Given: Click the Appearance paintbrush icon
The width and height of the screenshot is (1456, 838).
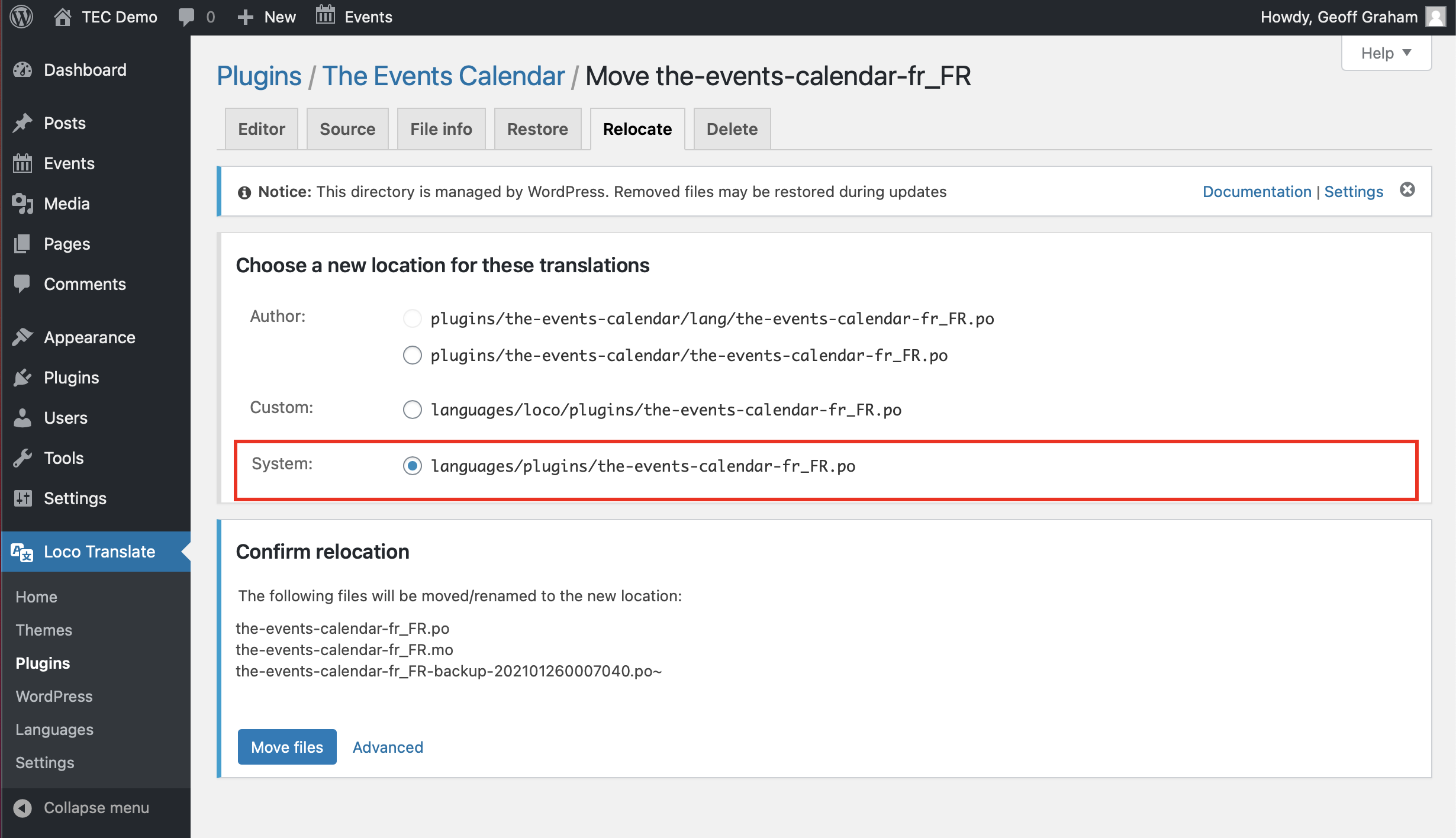Looking at the screenshot, I should (x=22, y=337).
